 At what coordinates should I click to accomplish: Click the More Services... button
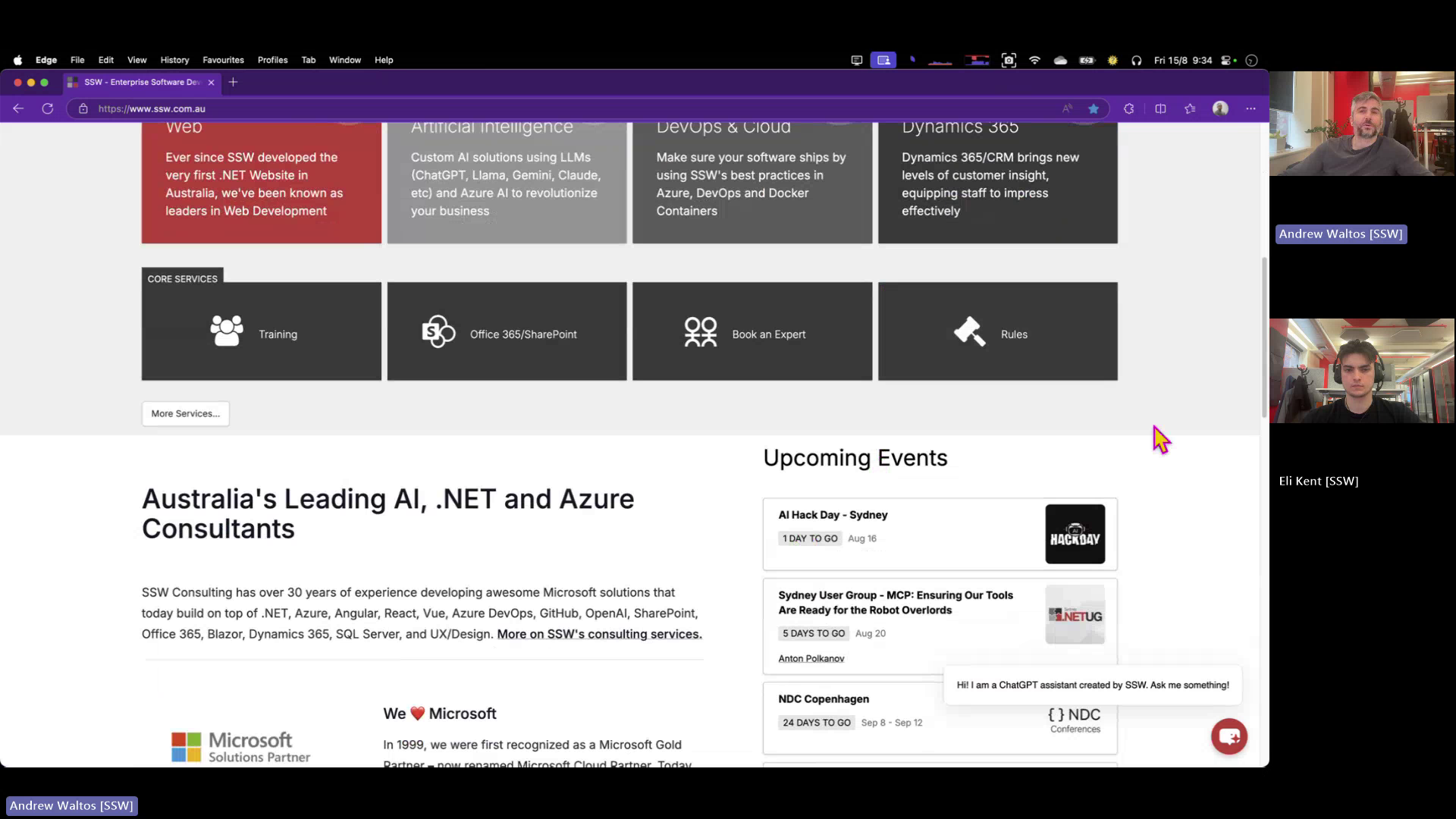pos(185,413)
